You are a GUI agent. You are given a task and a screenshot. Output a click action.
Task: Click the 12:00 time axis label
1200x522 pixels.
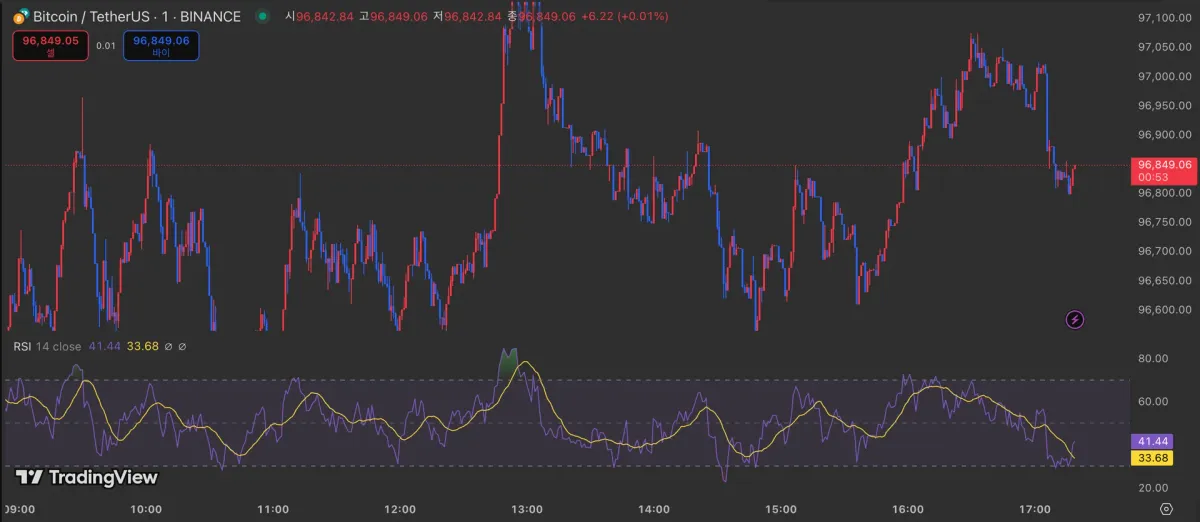pos(400,509)
